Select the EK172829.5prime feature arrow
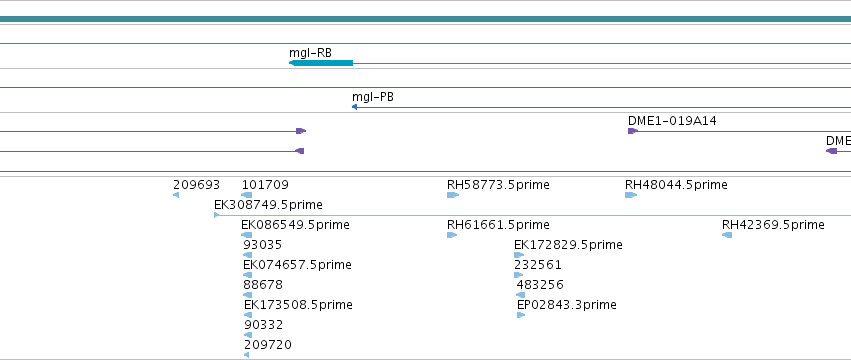The width and height of the screenshot is (851, 360). (519, 255)
